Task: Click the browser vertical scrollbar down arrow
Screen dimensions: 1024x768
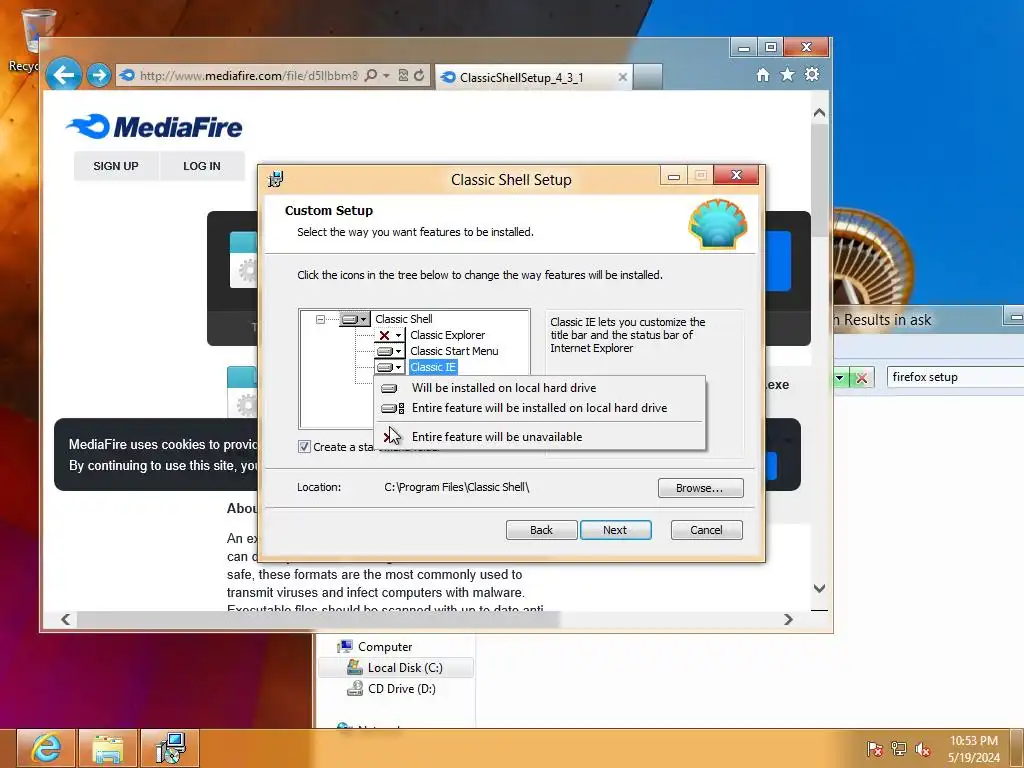Action: pos(820,588)
